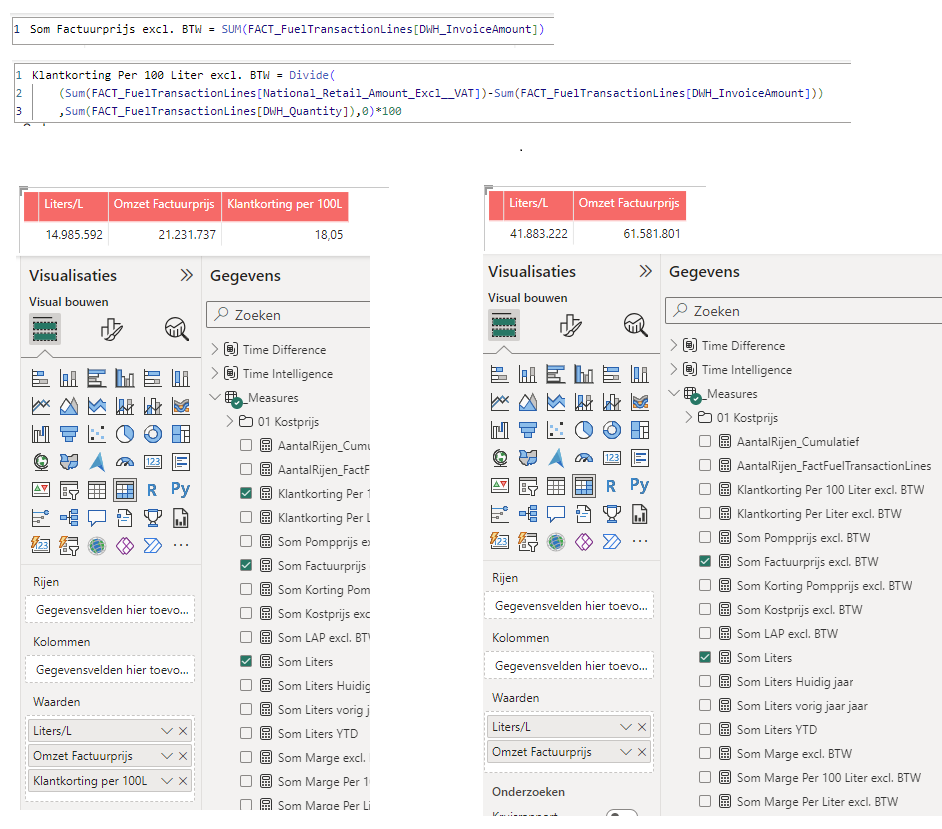Select gauge visual in left Visualisaties pane

[124, 462]
